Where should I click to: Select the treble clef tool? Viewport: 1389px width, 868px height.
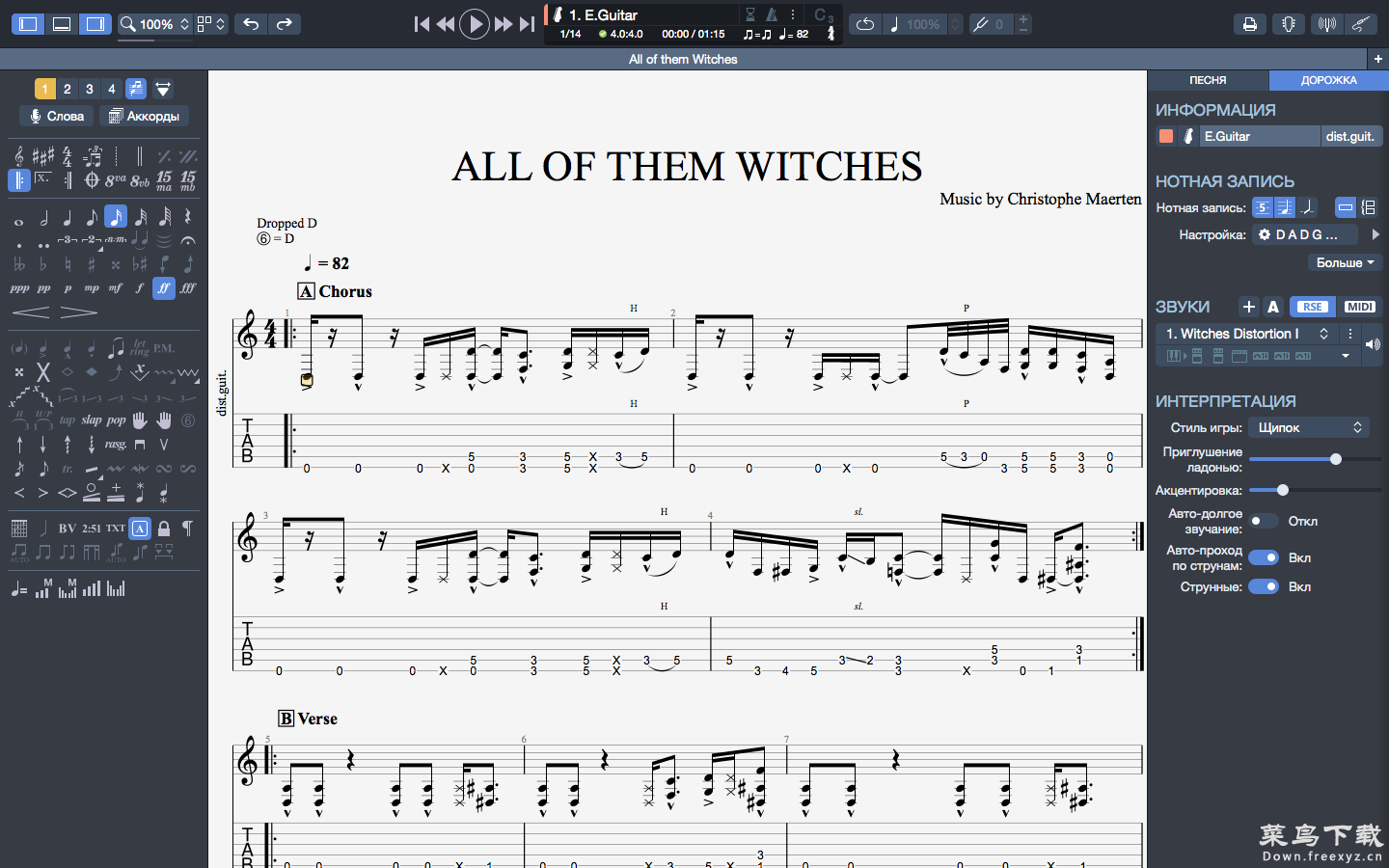(x=19, y=156)
